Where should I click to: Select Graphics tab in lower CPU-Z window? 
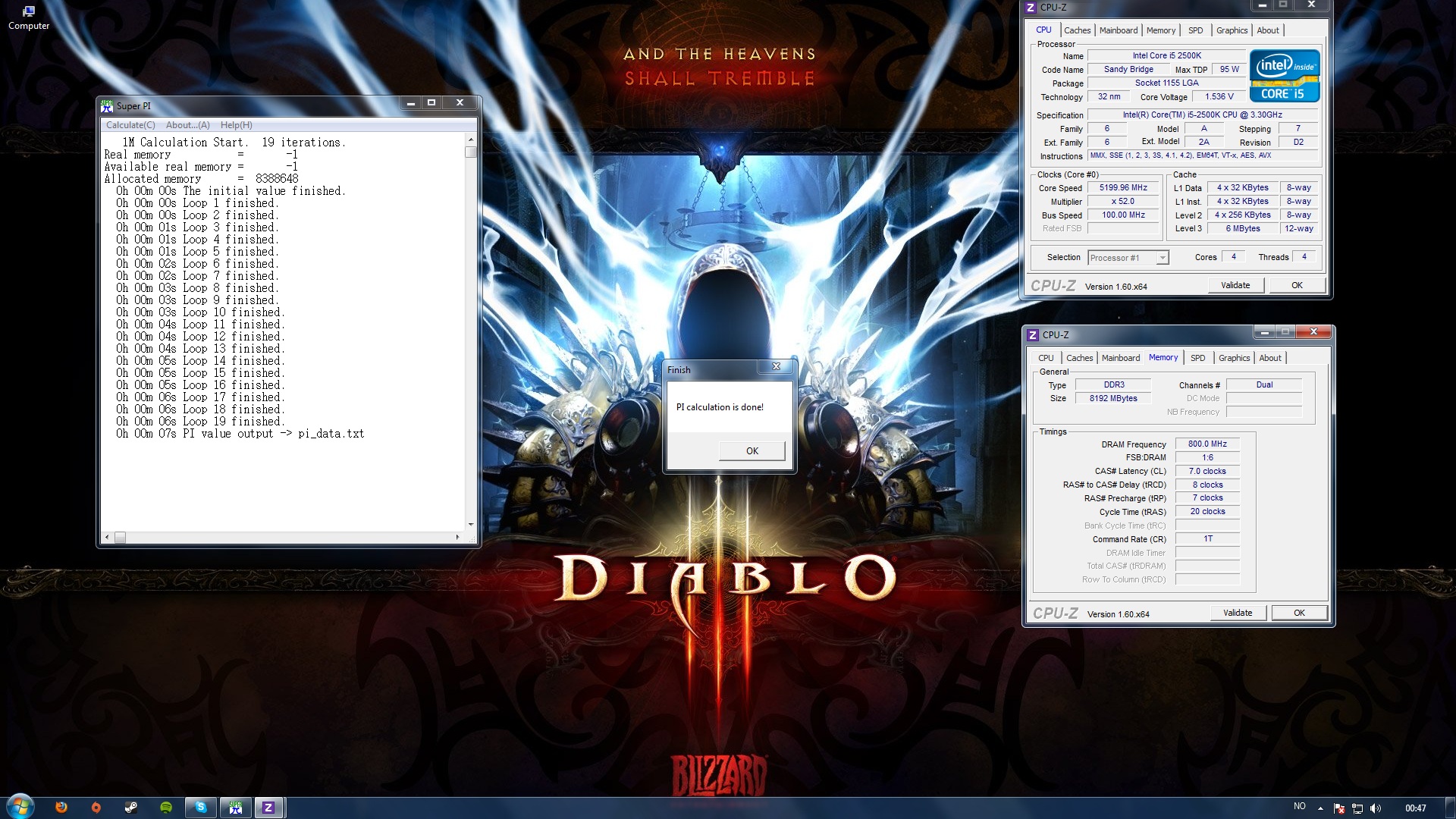pos(1234,358)
